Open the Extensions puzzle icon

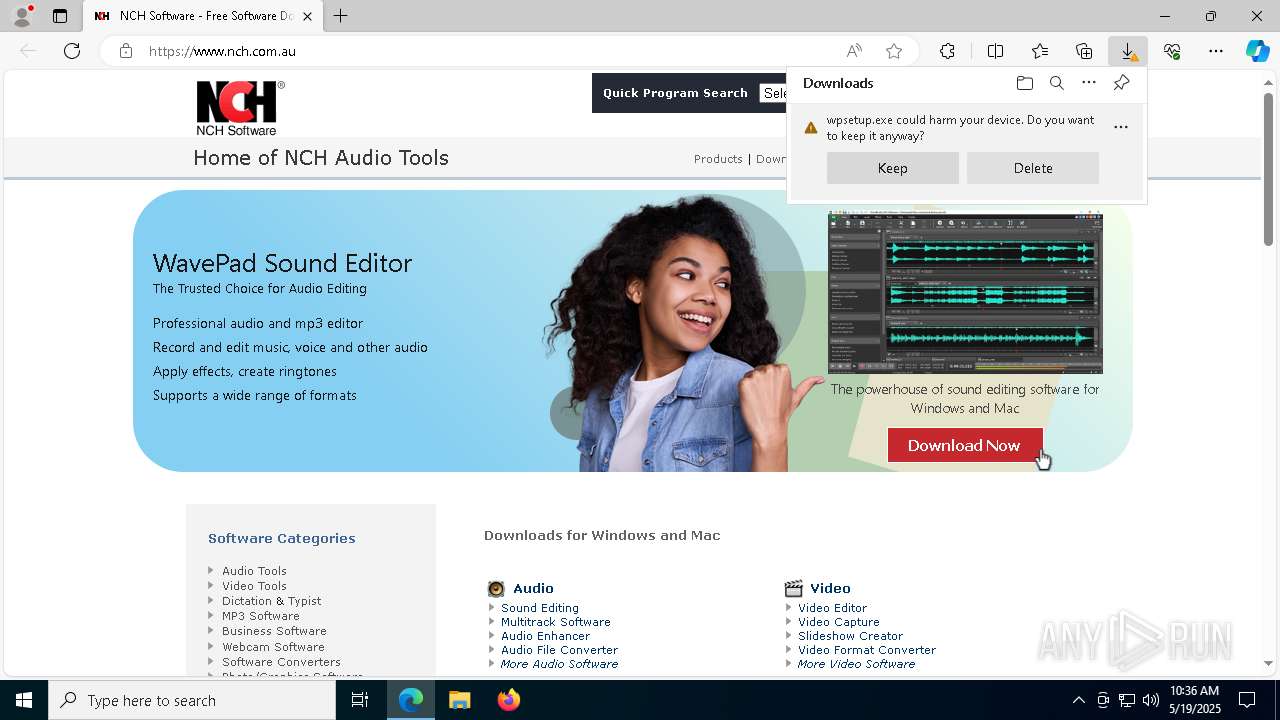tap(947, 51)
